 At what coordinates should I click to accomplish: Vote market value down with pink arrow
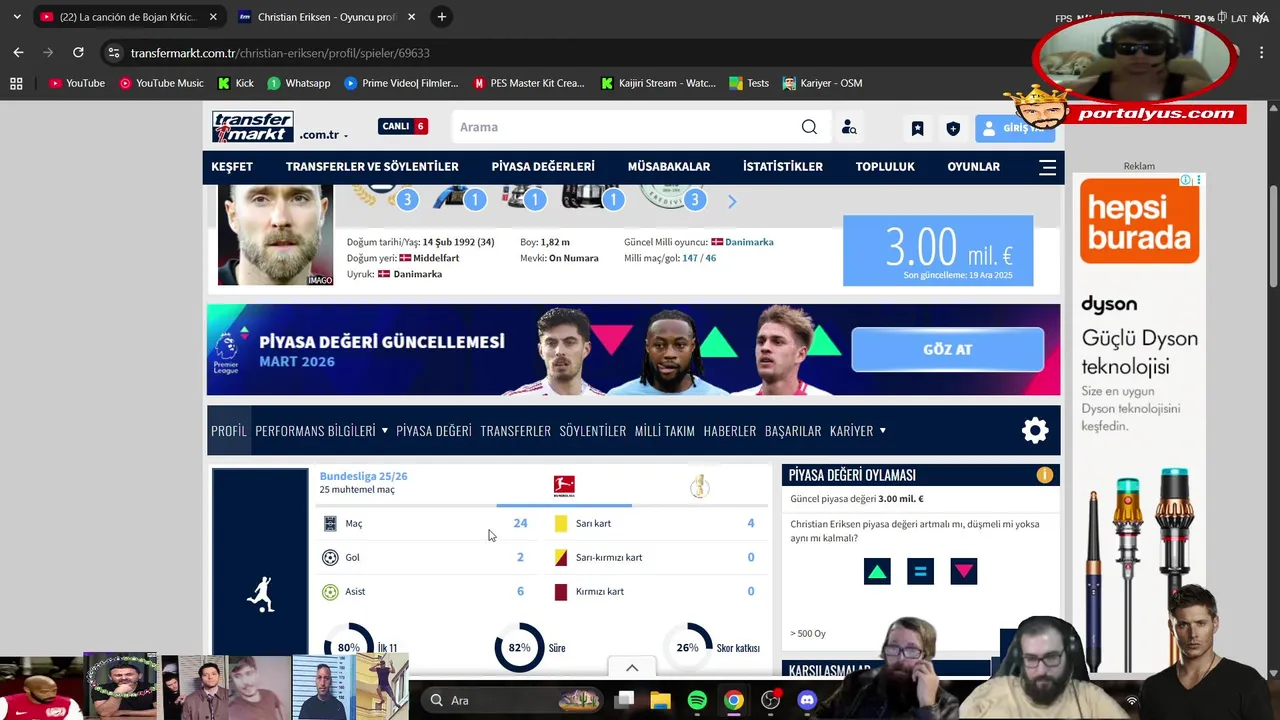pyautogui.click(x=964, y=571)
